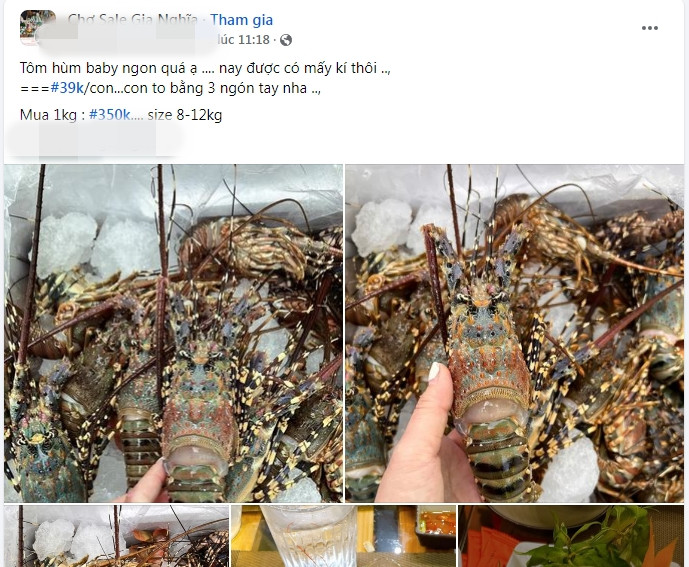Image resolution: width=689 pixels, height=567 pixels.
Task: Open the Chợ Sale Gia Nghĩa group name
Action: pos(132,19)
